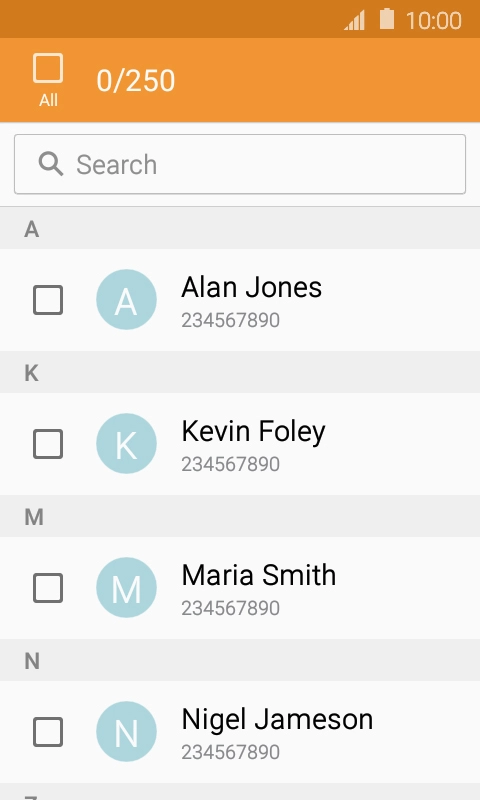Tap the battery icon in status bar
This screenshot has height=800, width=480.
(x=387, y=19)
